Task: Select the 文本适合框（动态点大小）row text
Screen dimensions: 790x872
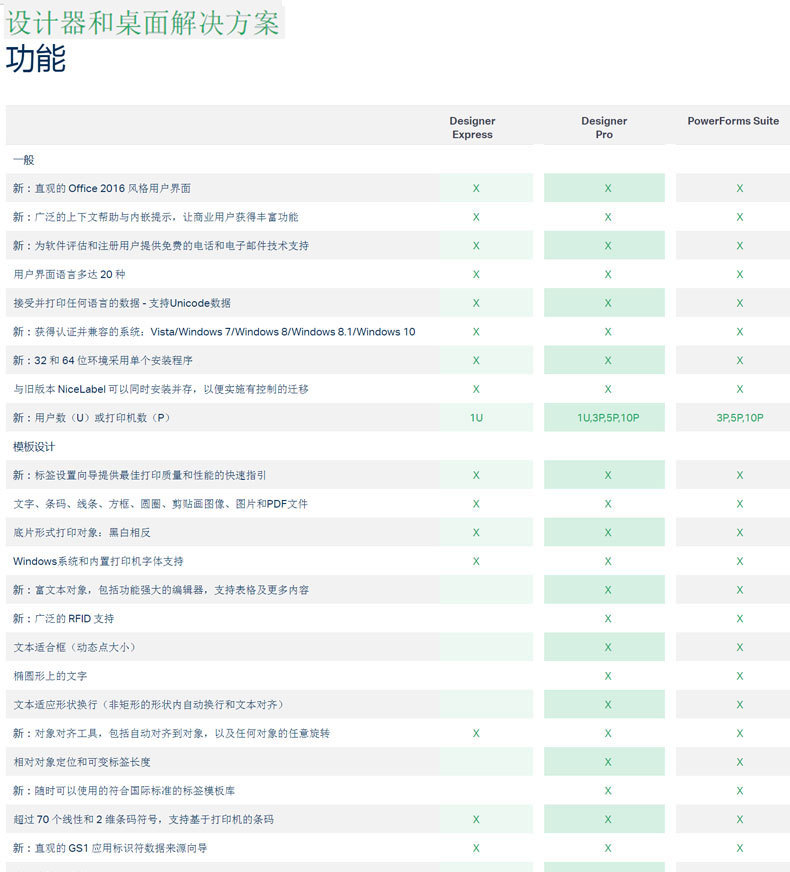Action: (74, 647)
